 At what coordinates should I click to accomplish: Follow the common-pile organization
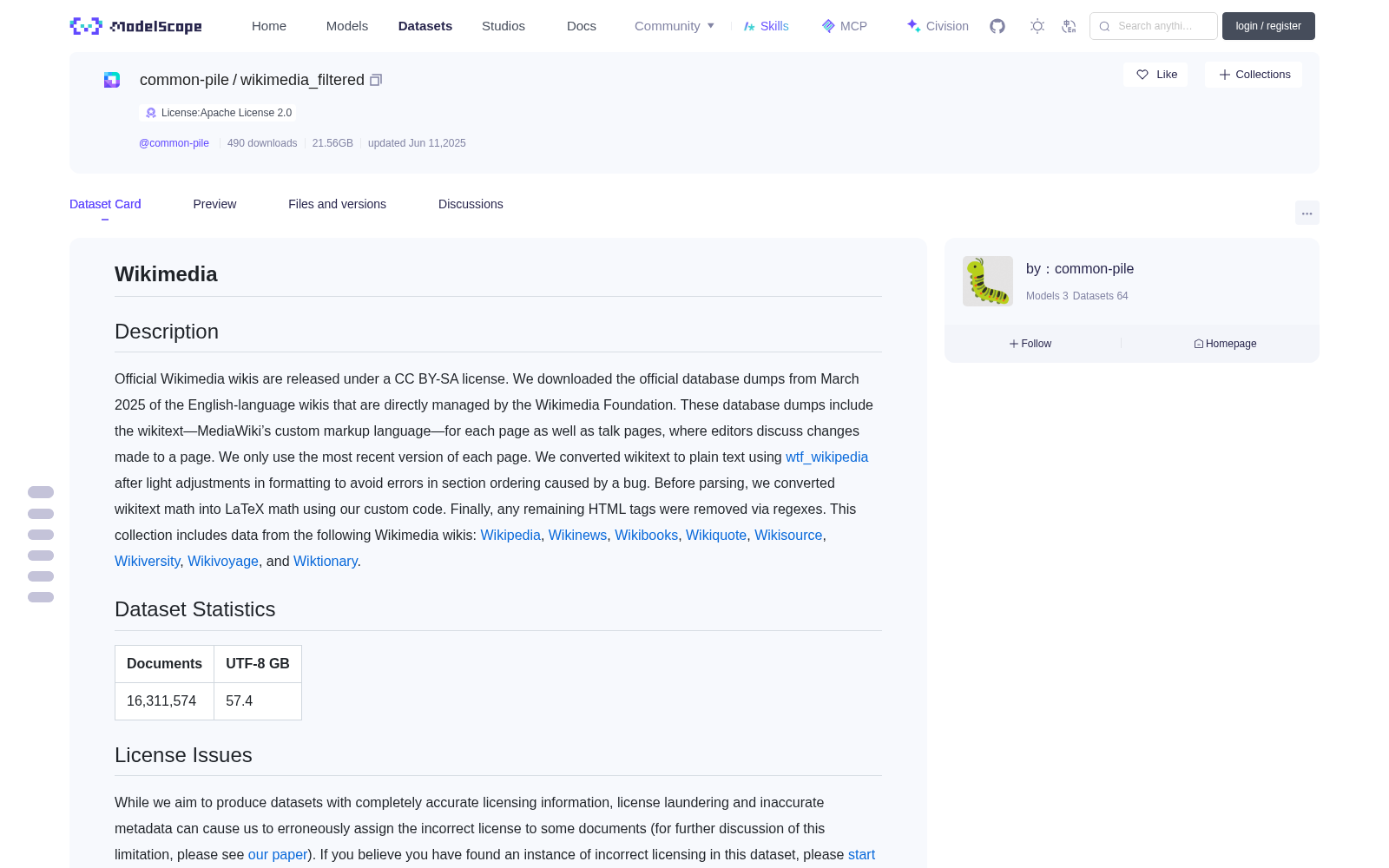1030,344
